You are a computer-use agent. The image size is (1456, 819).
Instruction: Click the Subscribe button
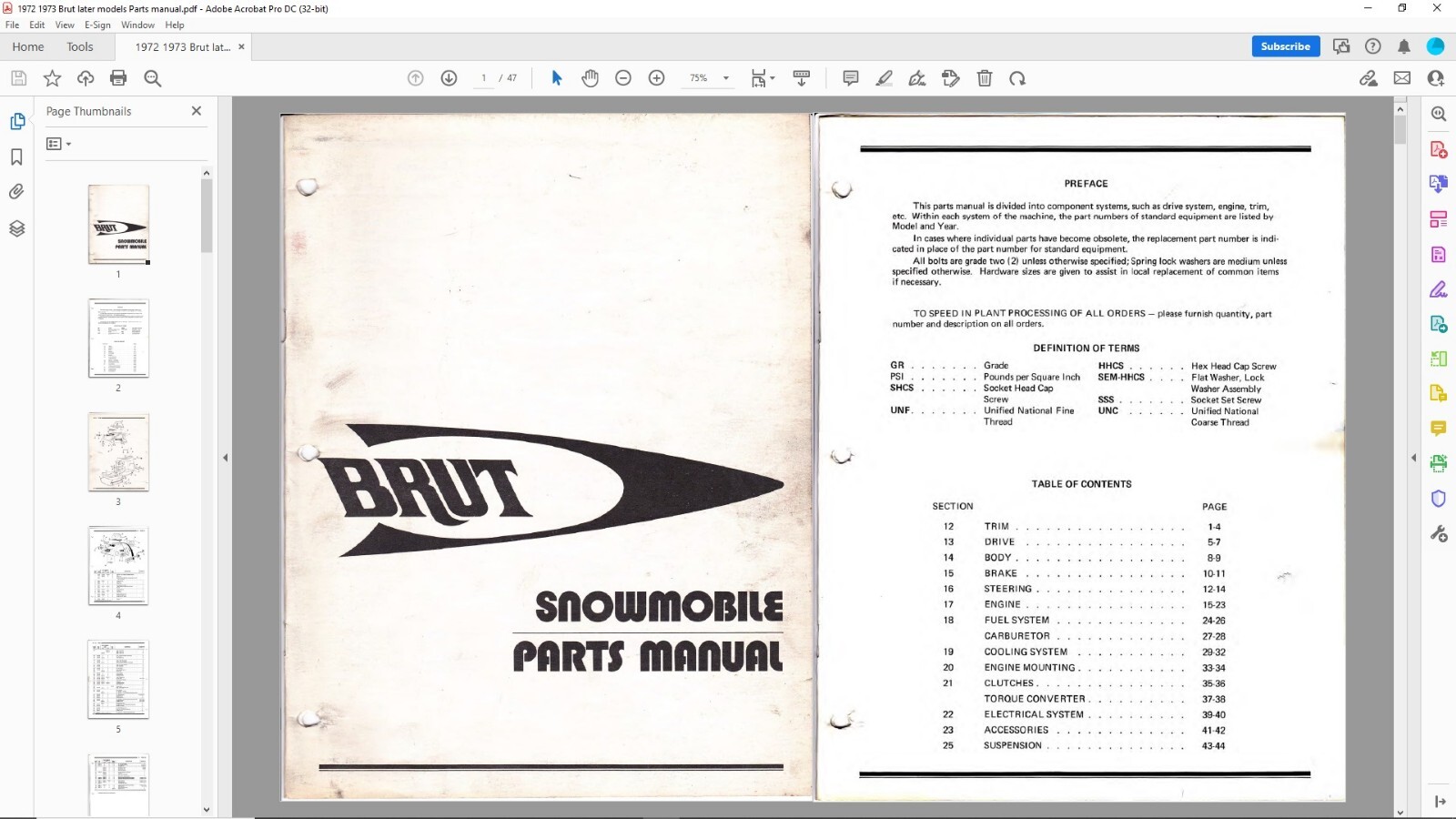click(1285, 46)
